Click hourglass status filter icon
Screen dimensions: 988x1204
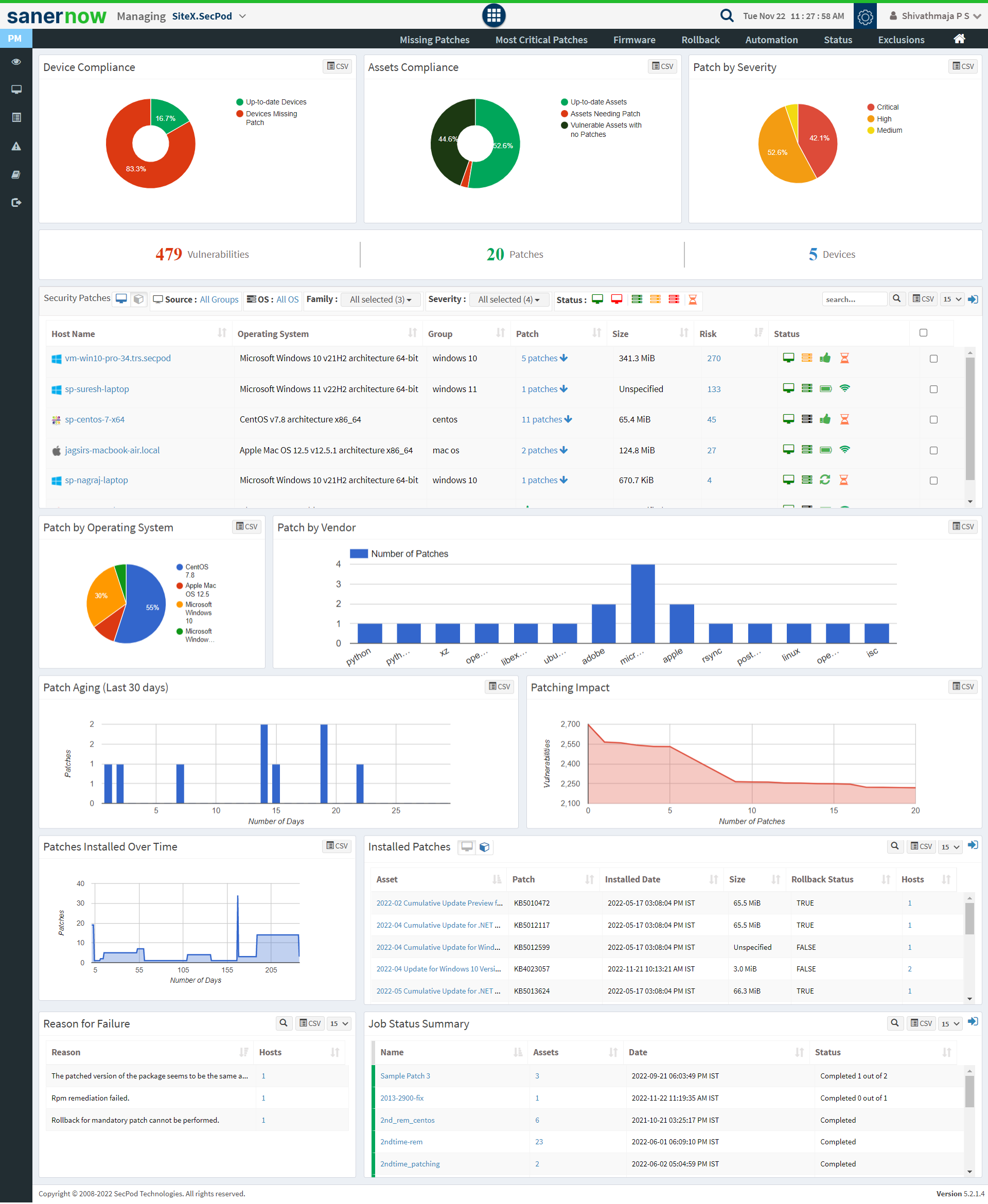click(x=693, y=299)
